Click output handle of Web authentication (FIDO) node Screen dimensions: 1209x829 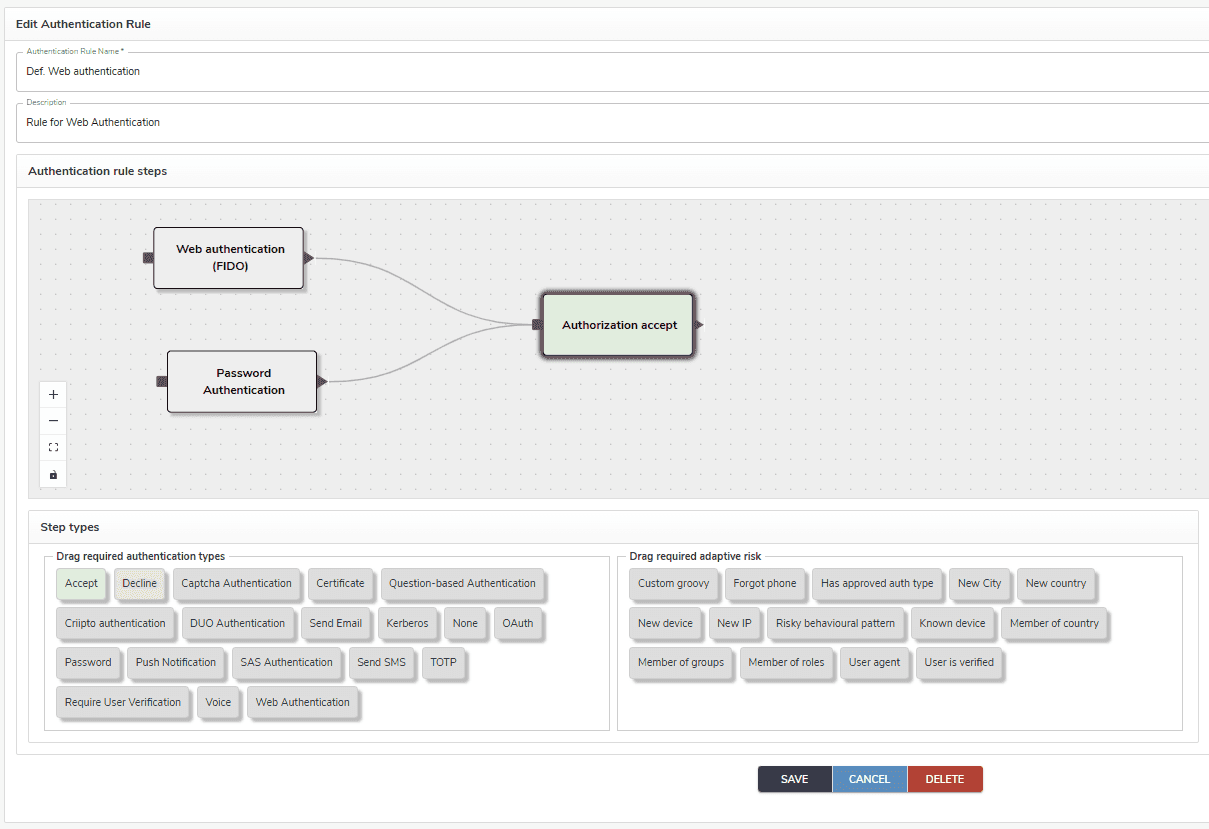point(309,258)
